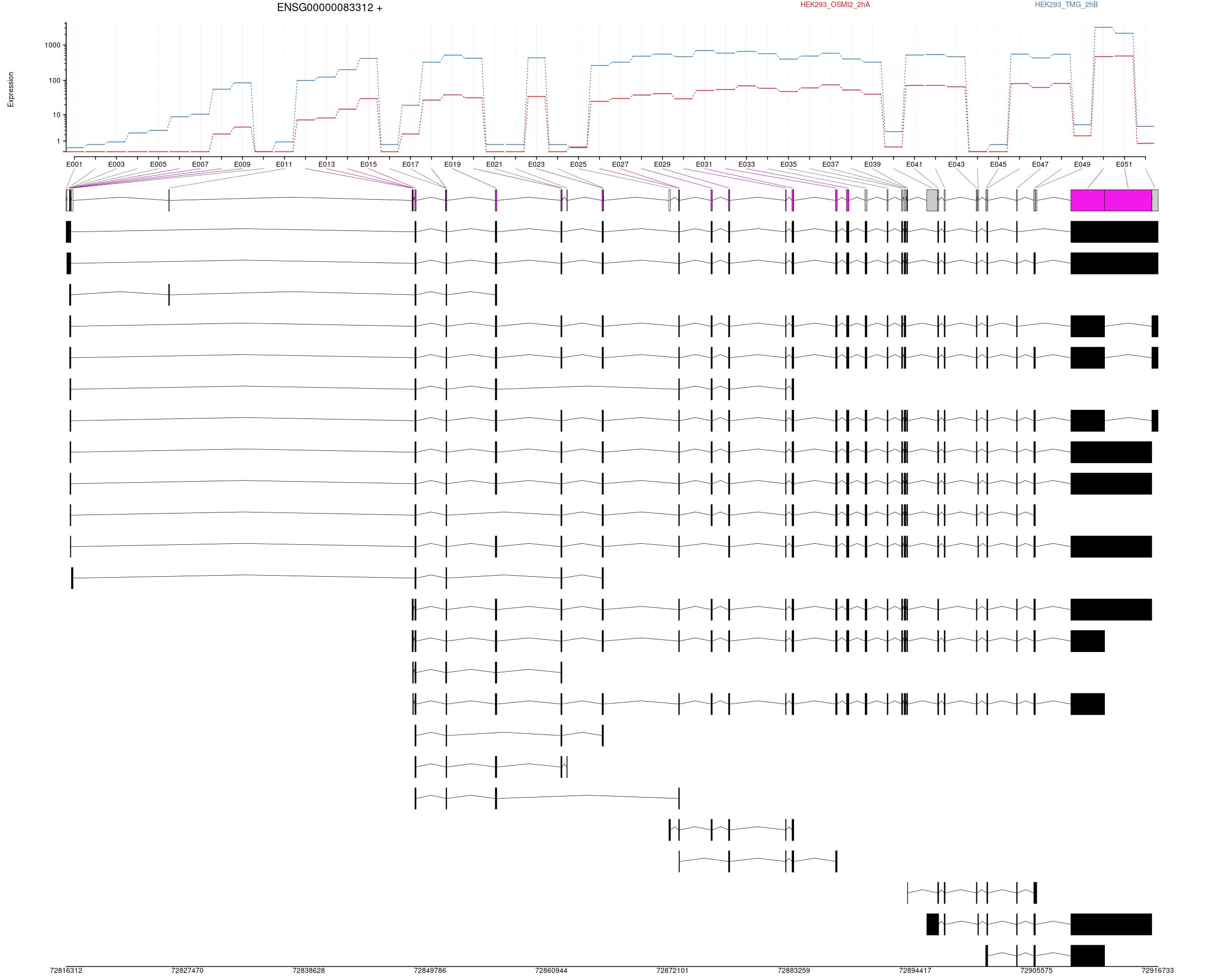1213x980 pixels.
Task: Click the magenta exon block under E051
Action: [x=1128, y=201]
